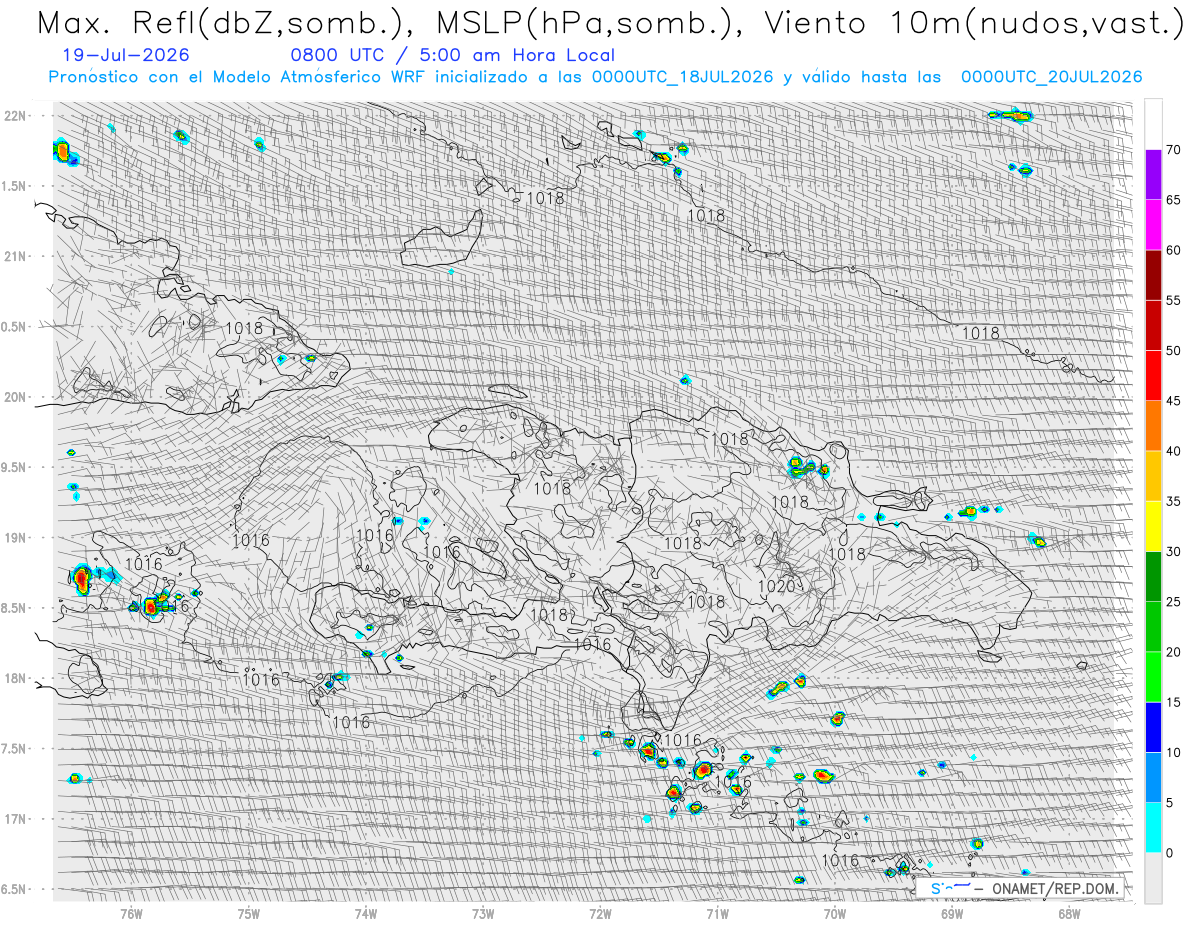
Task: Select the dark red 55–60 dBZ legend segment
Action: 1154,275
